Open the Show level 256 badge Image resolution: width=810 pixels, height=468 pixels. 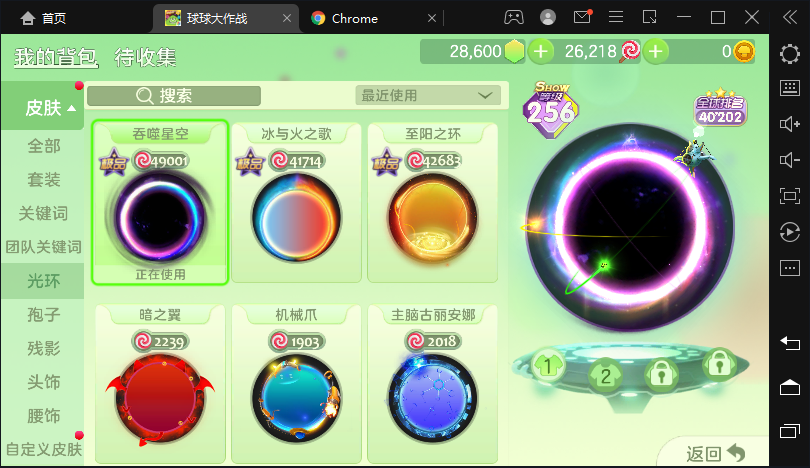pyautogui.click(x=551, y=110)
